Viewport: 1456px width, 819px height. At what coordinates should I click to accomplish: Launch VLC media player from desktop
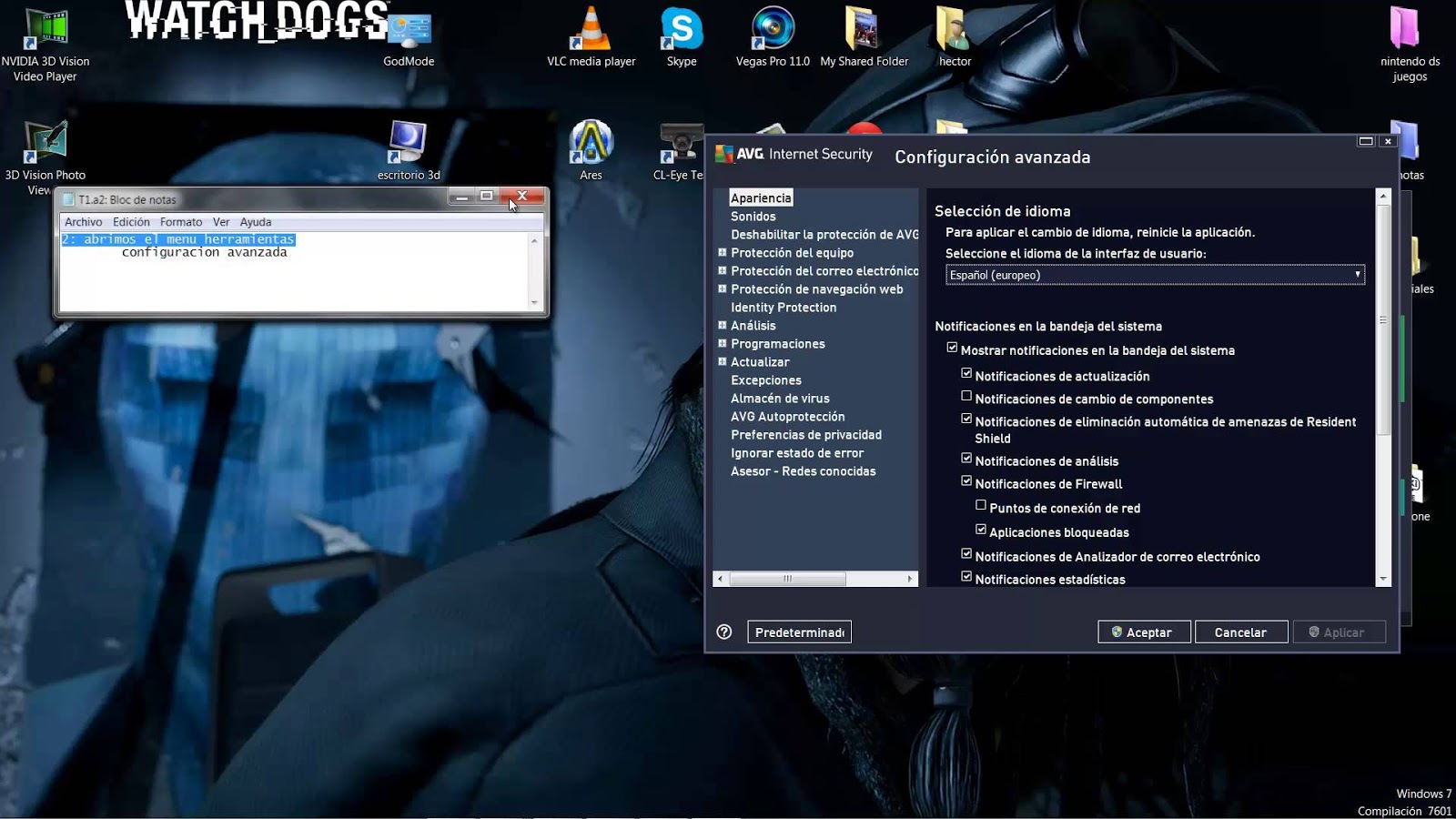click(x=591, y=38)
